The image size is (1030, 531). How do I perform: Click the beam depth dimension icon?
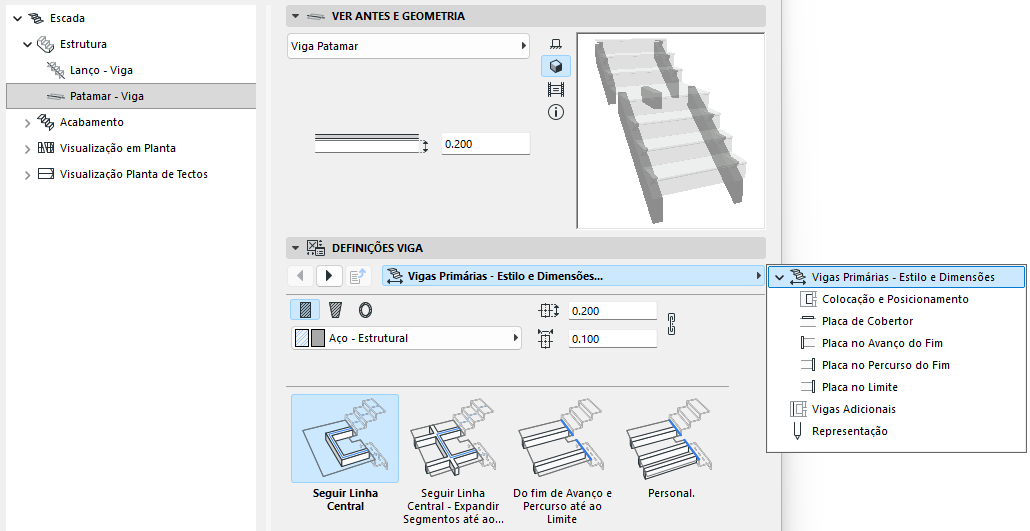[x=545, y=339]
